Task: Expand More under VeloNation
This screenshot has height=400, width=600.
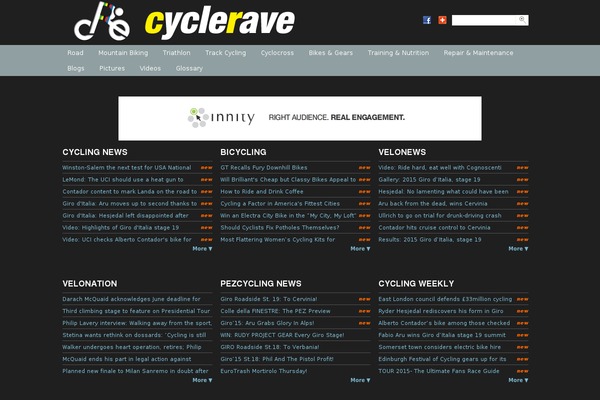Action: pyautogui.click(x=202, y=380)
